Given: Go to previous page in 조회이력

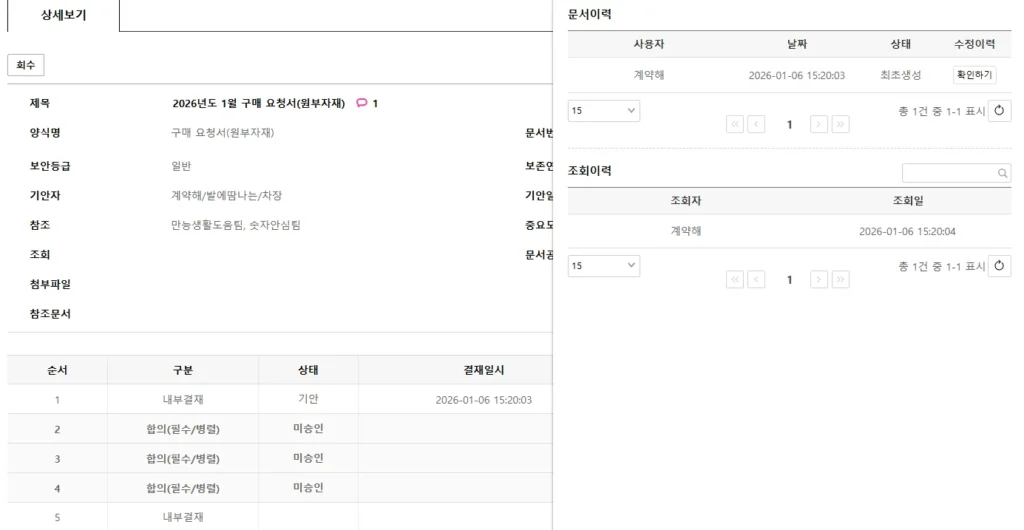Looking at the screenshot, I should [757, 279].
